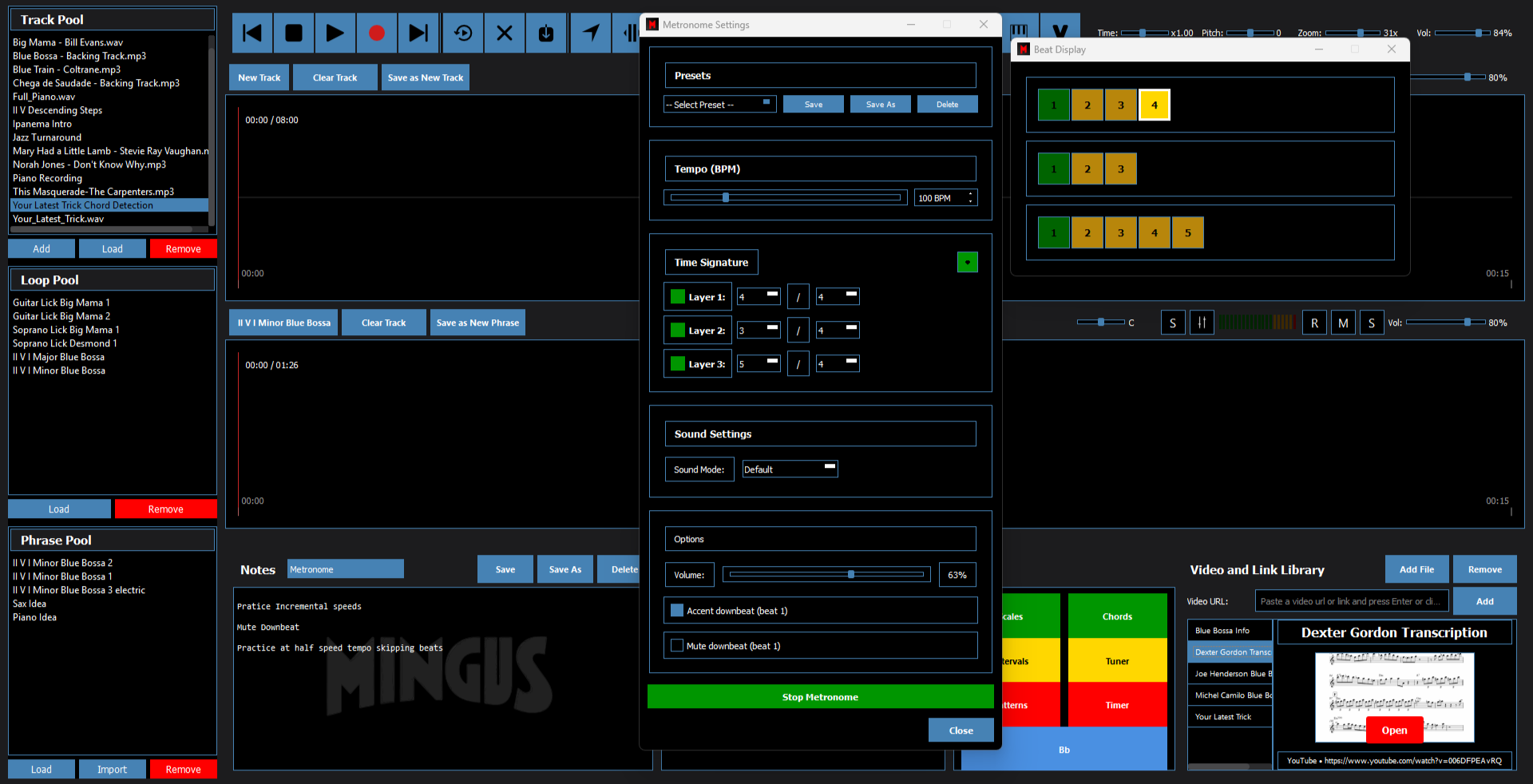Open the mixer sliders icon on lower track

pos(1202,323)
